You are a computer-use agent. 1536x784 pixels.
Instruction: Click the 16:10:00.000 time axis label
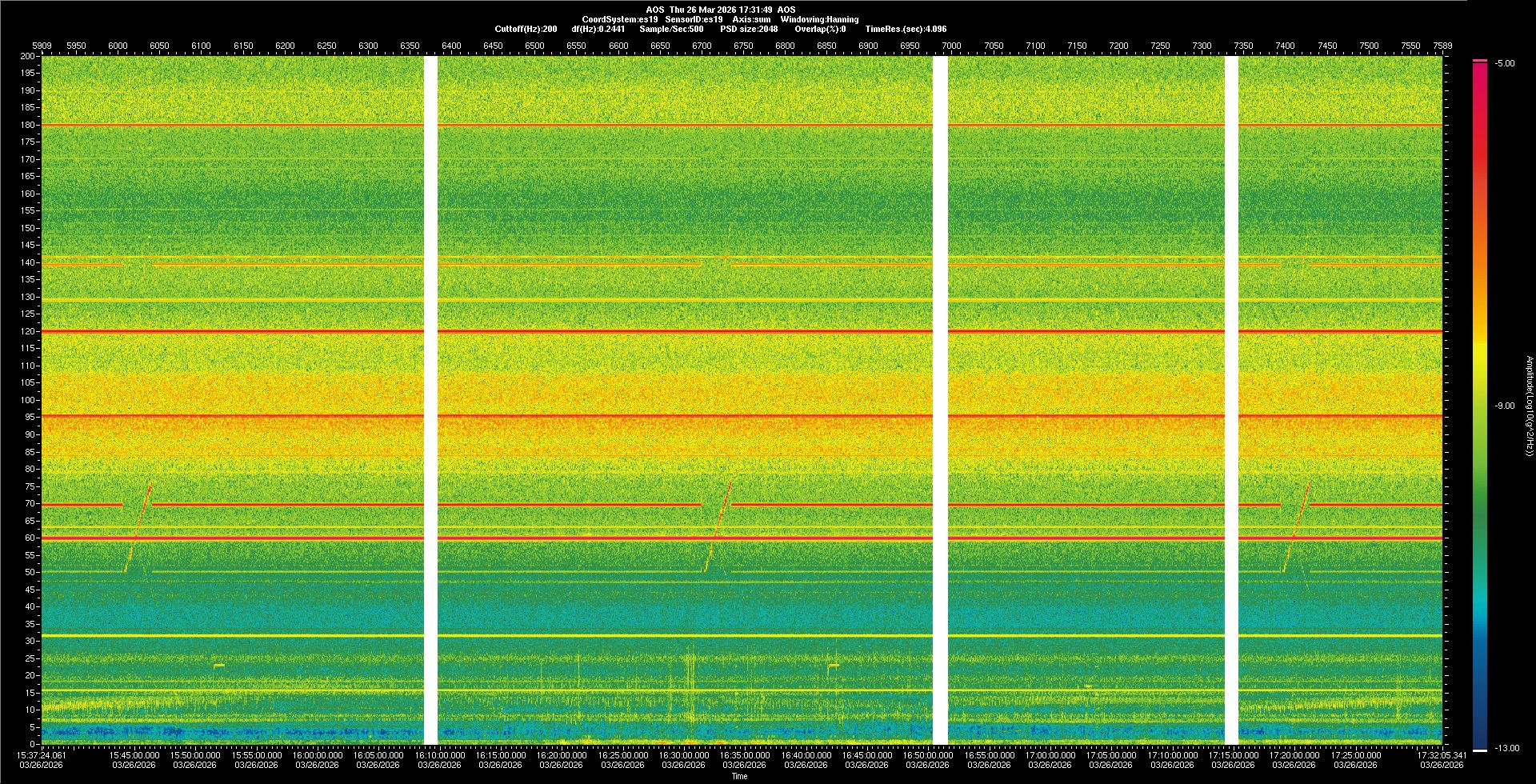[x=439, y=754]
